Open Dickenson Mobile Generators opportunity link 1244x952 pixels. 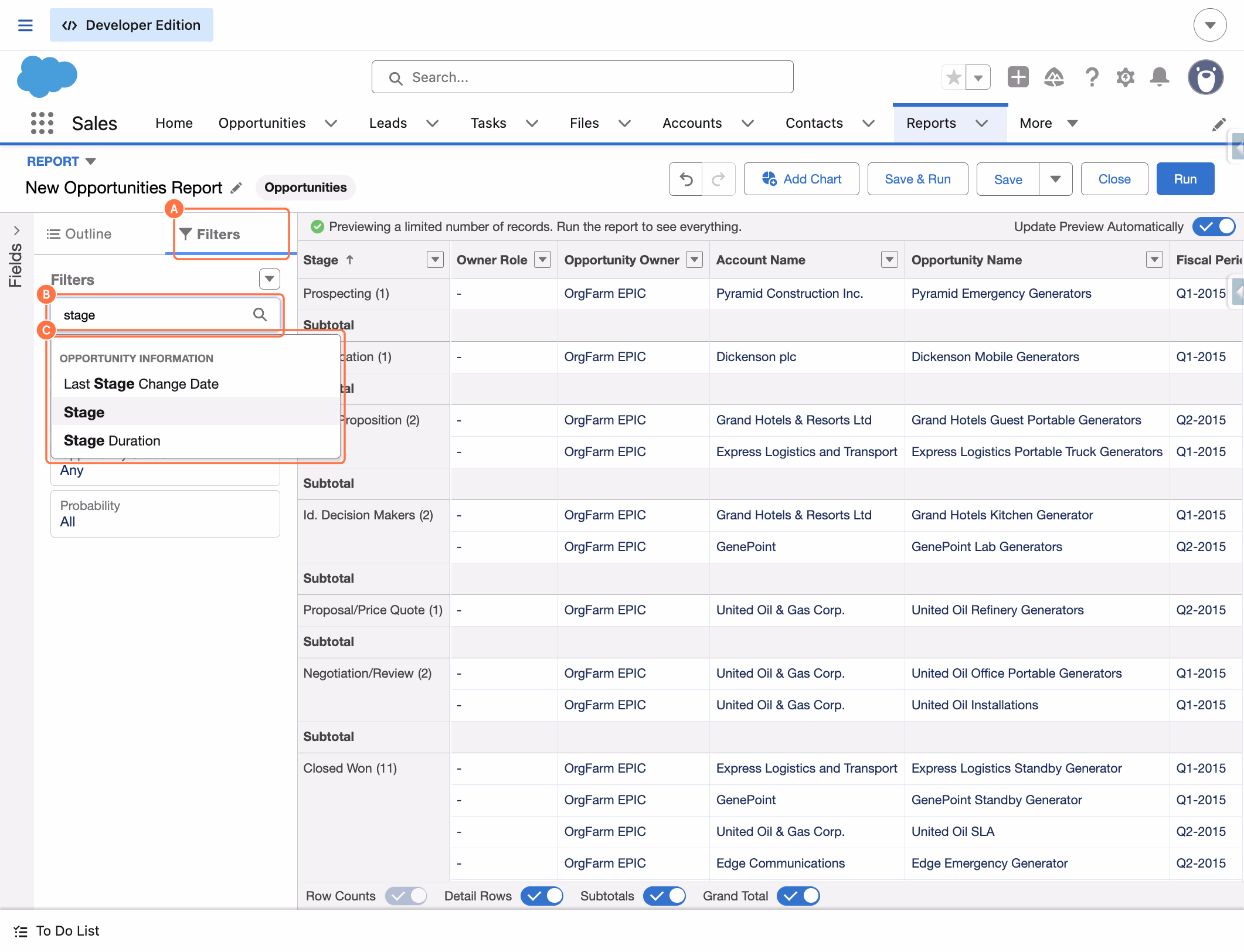point(995,356)
